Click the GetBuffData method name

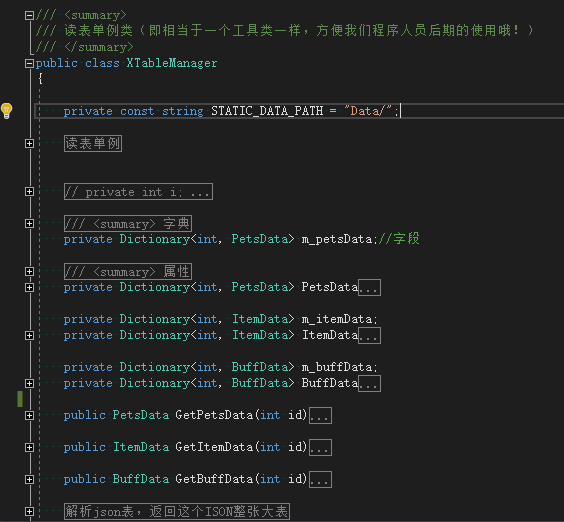(x=214, y=479)
